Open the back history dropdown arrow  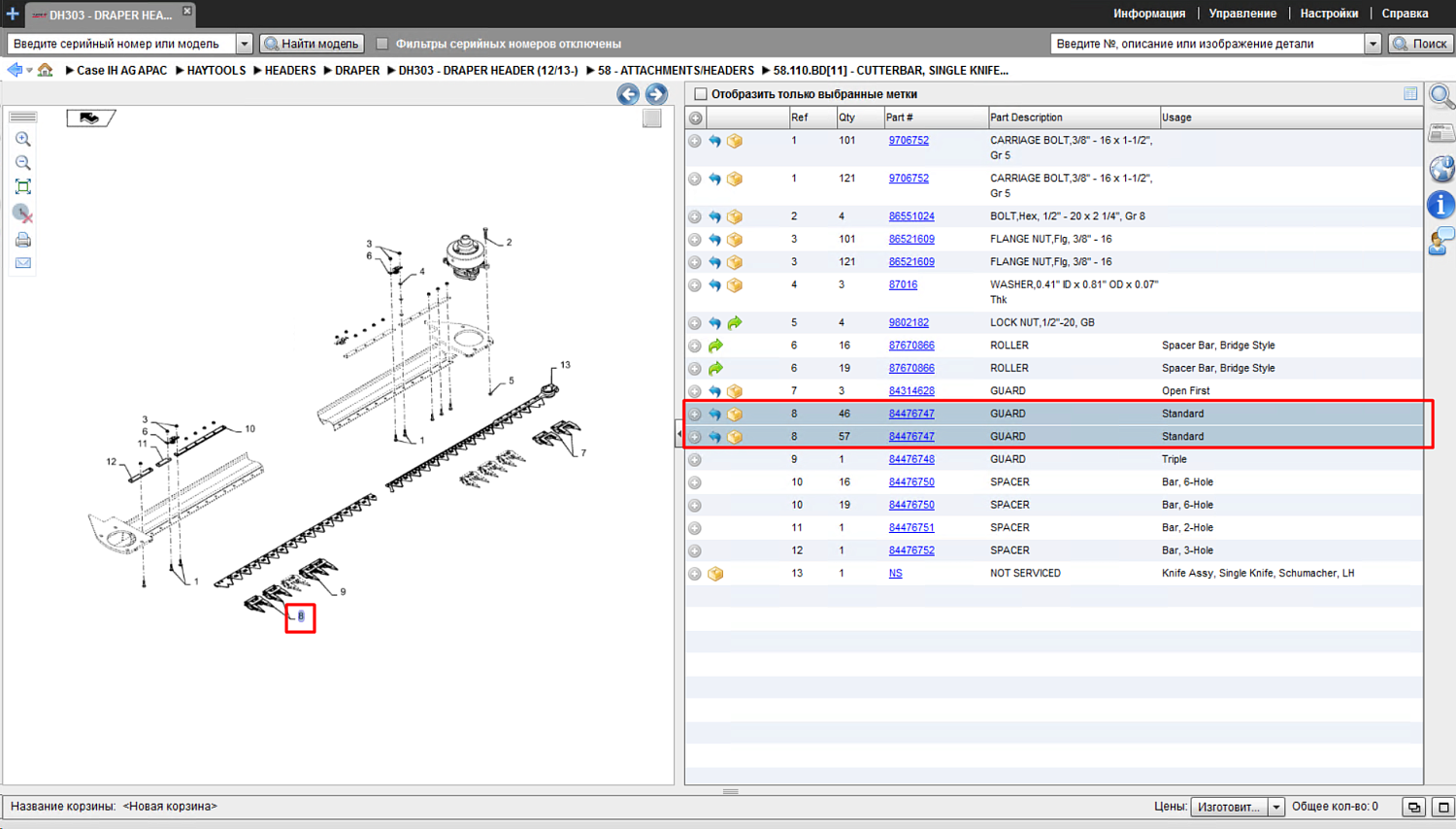(x=29, y=71)
